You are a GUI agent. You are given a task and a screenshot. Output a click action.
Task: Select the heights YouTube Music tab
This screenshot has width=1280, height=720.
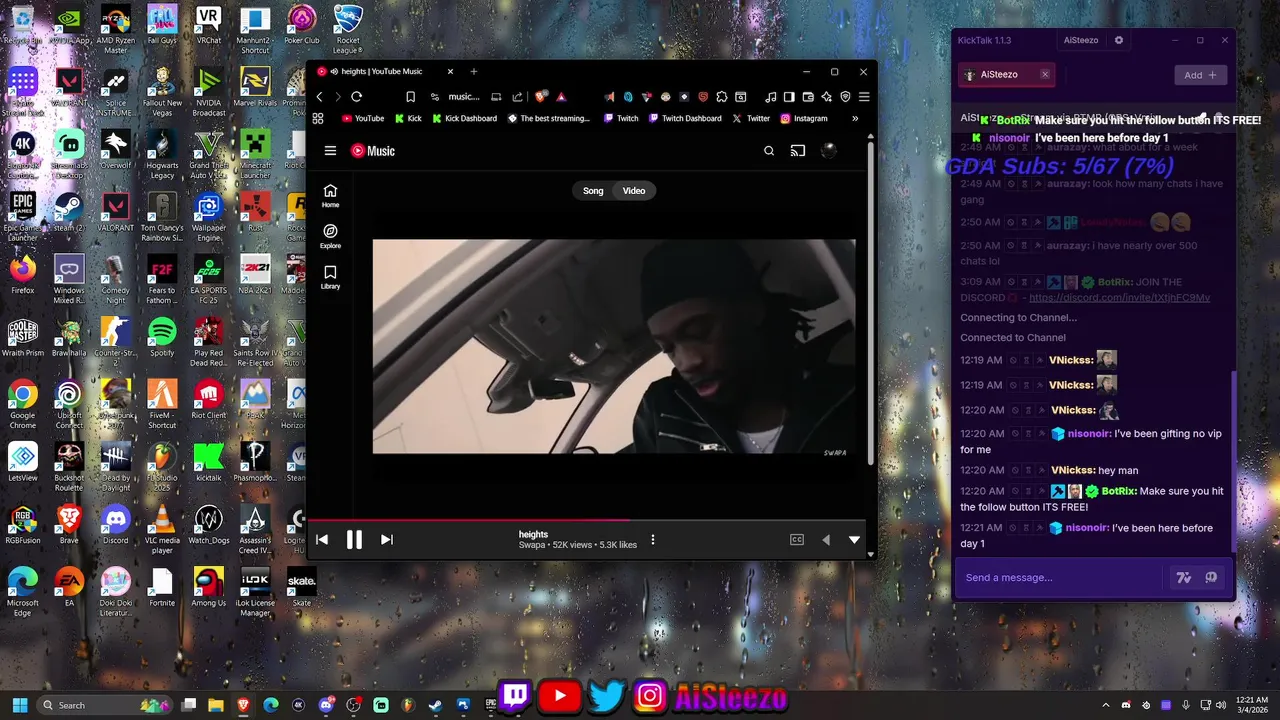click(x=385, y=71)
